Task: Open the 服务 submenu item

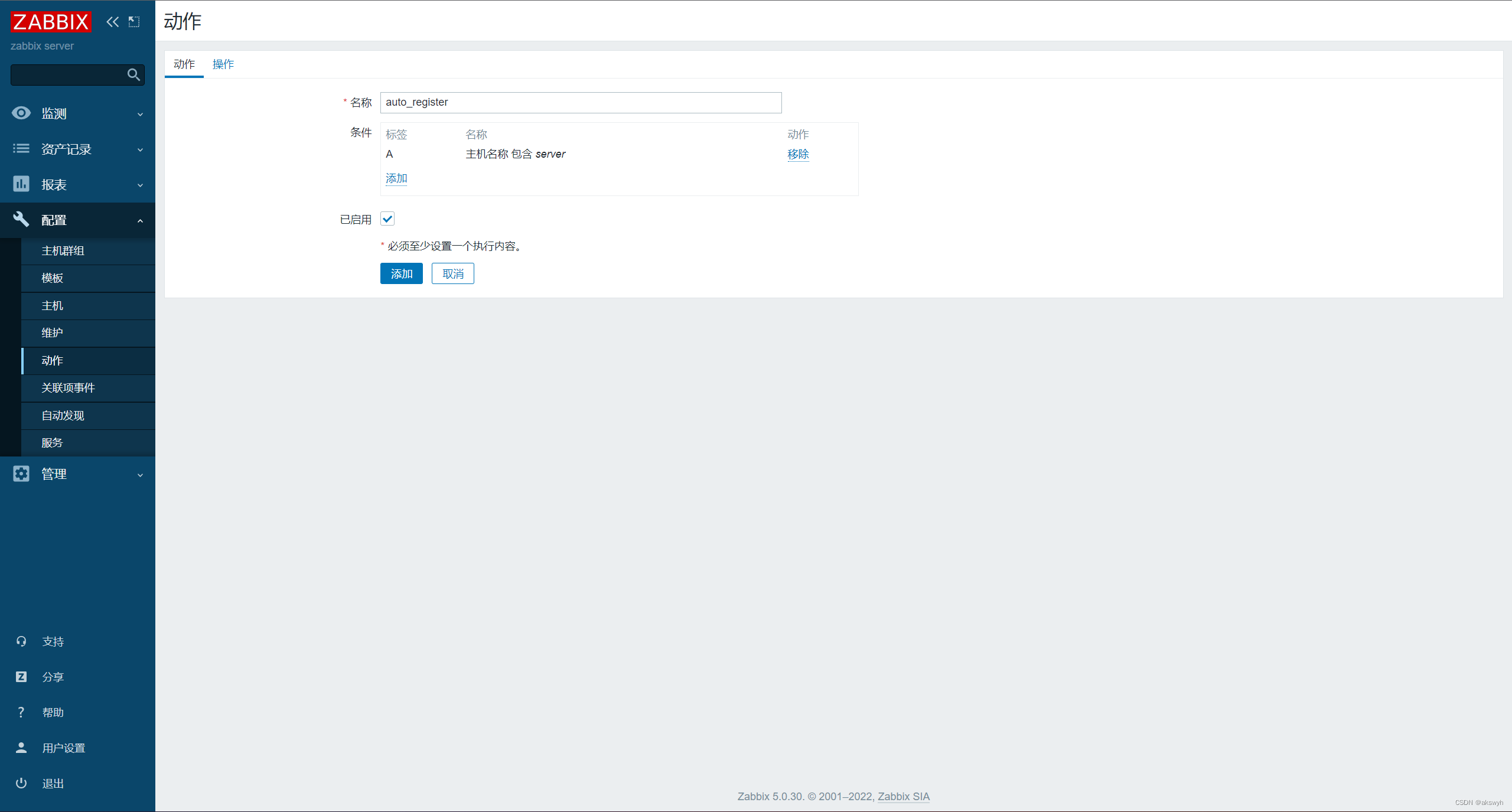Action: tap(88, 443)
